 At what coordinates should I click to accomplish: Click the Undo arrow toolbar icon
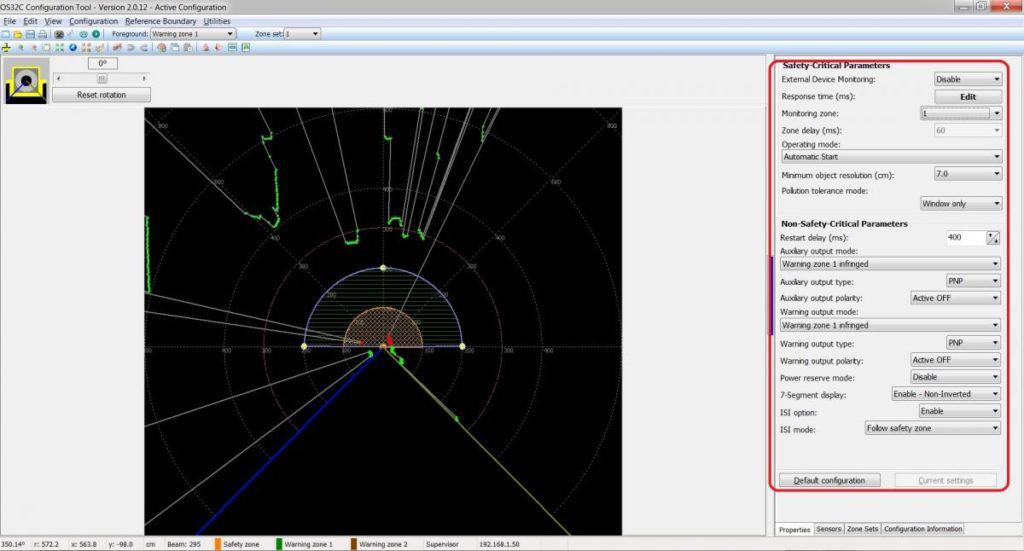coord(130,48)
